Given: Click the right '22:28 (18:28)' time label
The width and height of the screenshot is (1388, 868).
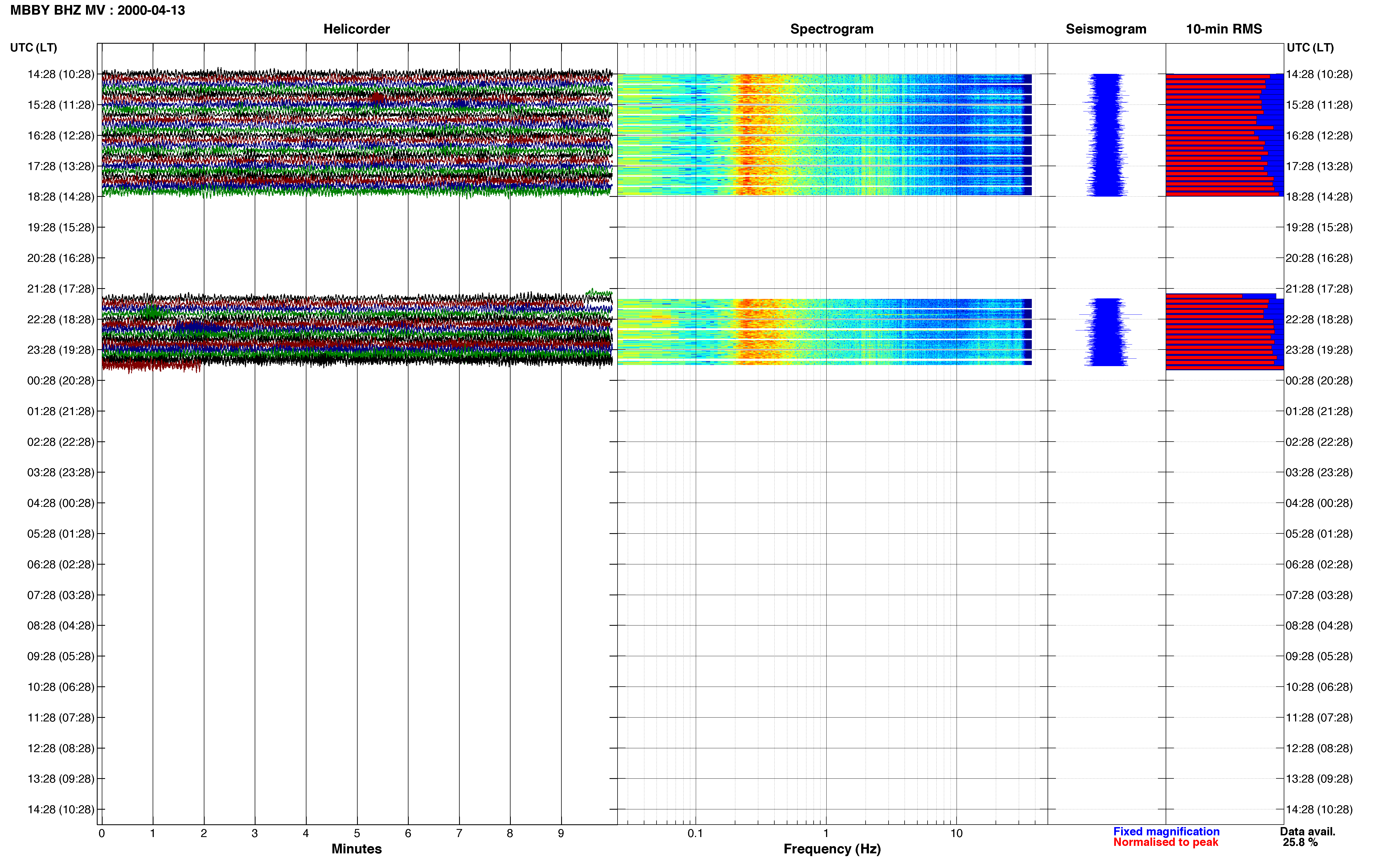Looking at the screenshot, I should pyautogui.click(x=1319, y=319).
